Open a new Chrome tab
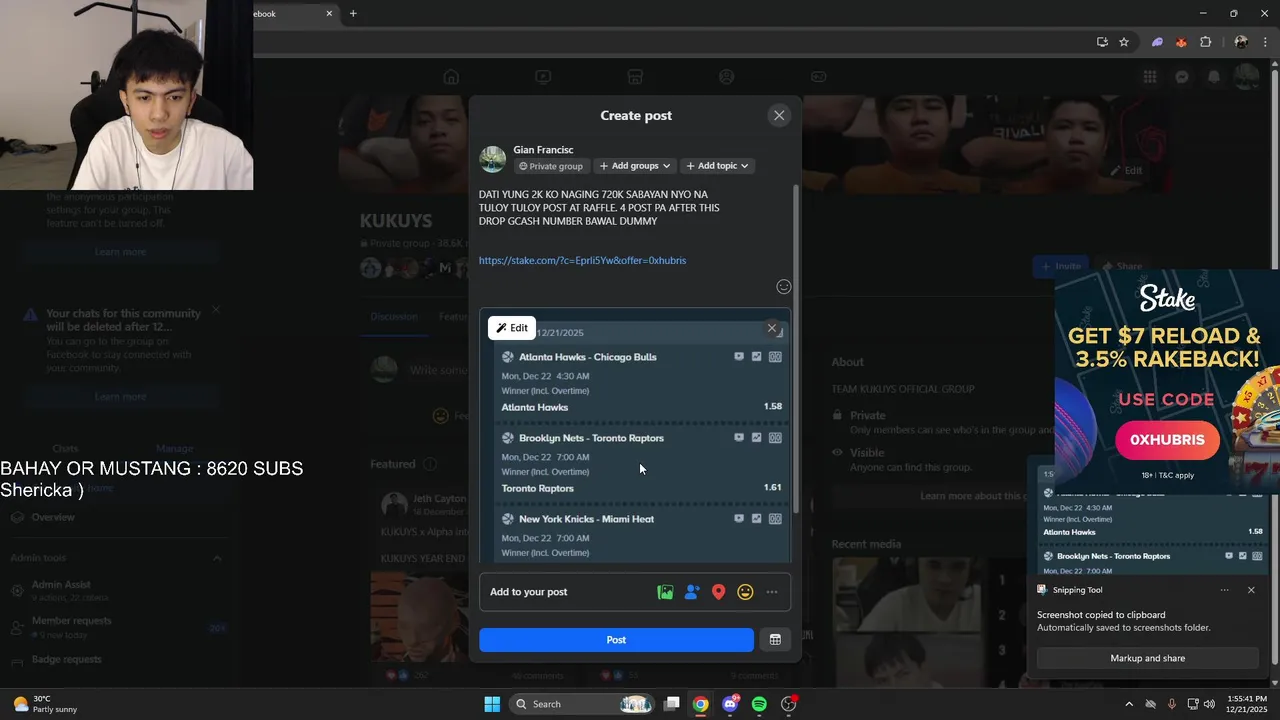The width and height of the screenshot is (1280, 720). [x=353, y=13]
